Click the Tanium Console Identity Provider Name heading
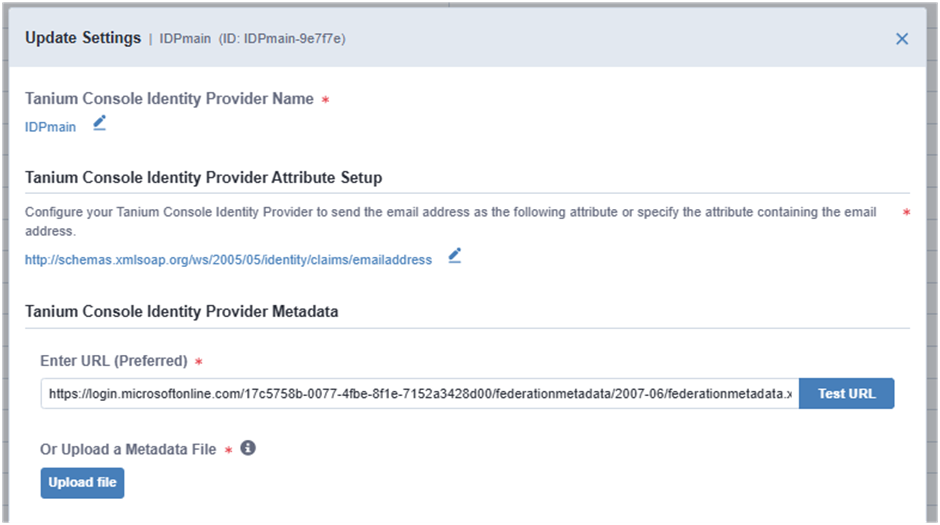Viewport: 940px width, 525px height. (169, 99)
